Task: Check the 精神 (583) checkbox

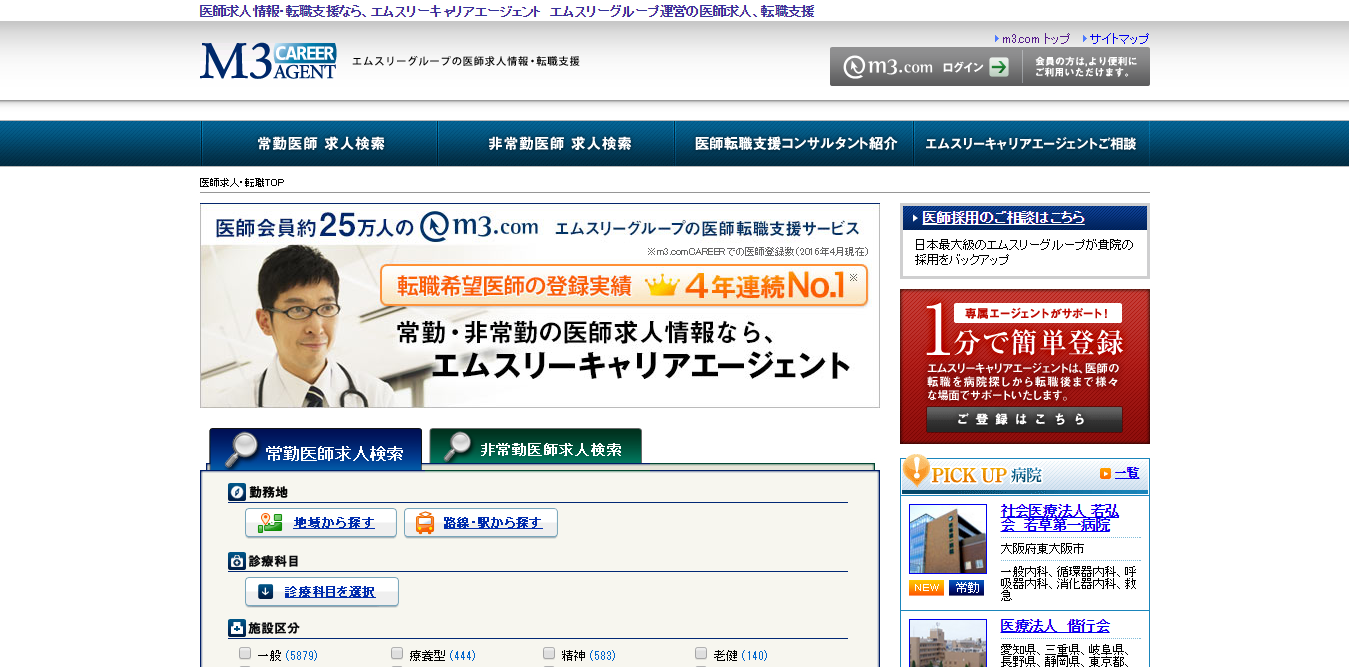Action: (x=549, y=654)
